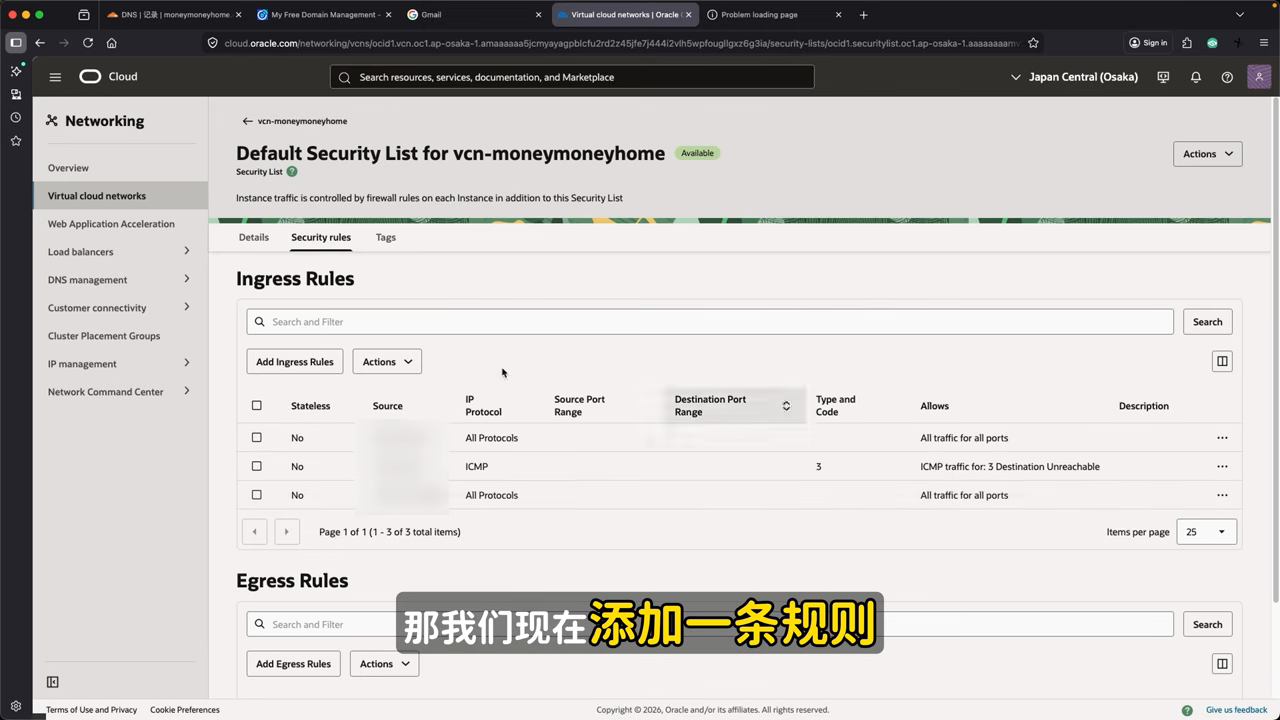The height and width of the screenshot is (720, 1280).
Task: Open Items per page 25 dropdown
Action: 1207,532
